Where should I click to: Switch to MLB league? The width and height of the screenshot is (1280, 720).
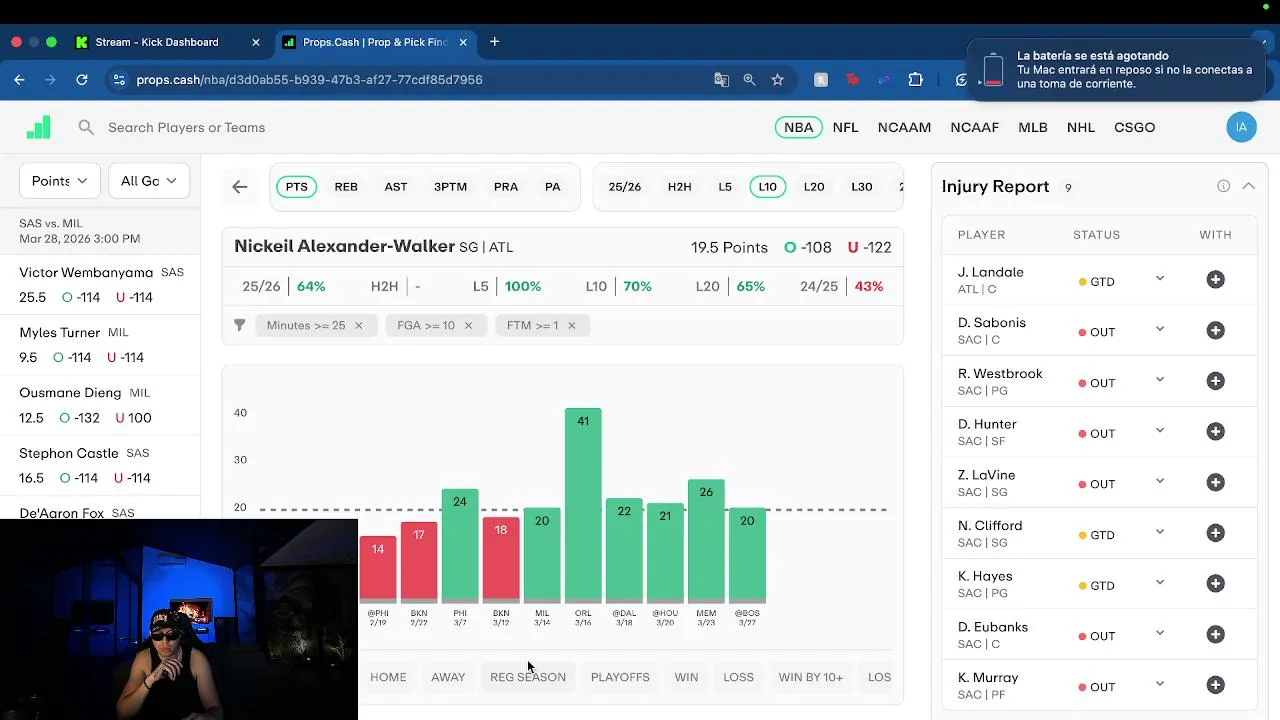(1032, 127)
